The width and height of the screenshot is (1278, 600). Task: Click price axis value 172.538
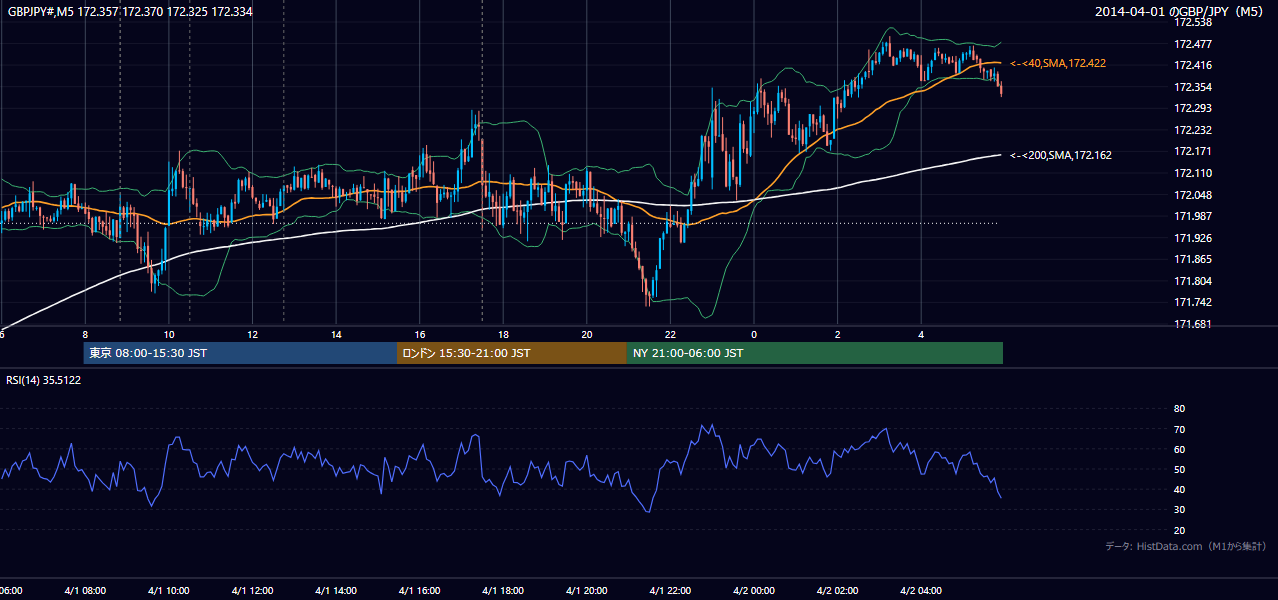(x=1193, y=22)
